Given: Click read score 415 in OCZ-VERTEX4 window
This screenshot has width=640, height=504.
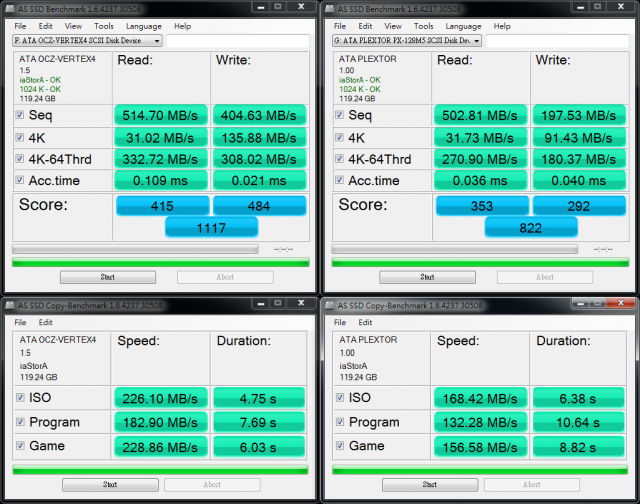Looking at the screenshot, I should (x=162, y=206).
